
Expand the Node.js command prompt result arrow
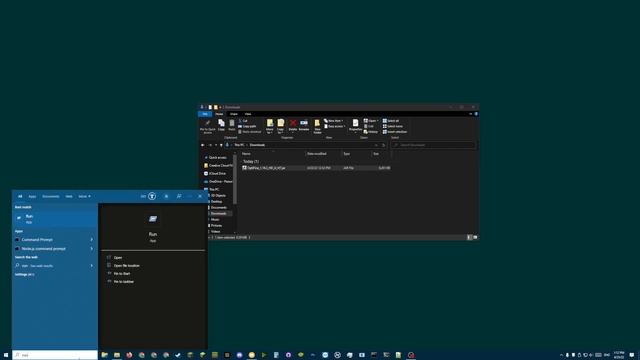tap(91, 249)
